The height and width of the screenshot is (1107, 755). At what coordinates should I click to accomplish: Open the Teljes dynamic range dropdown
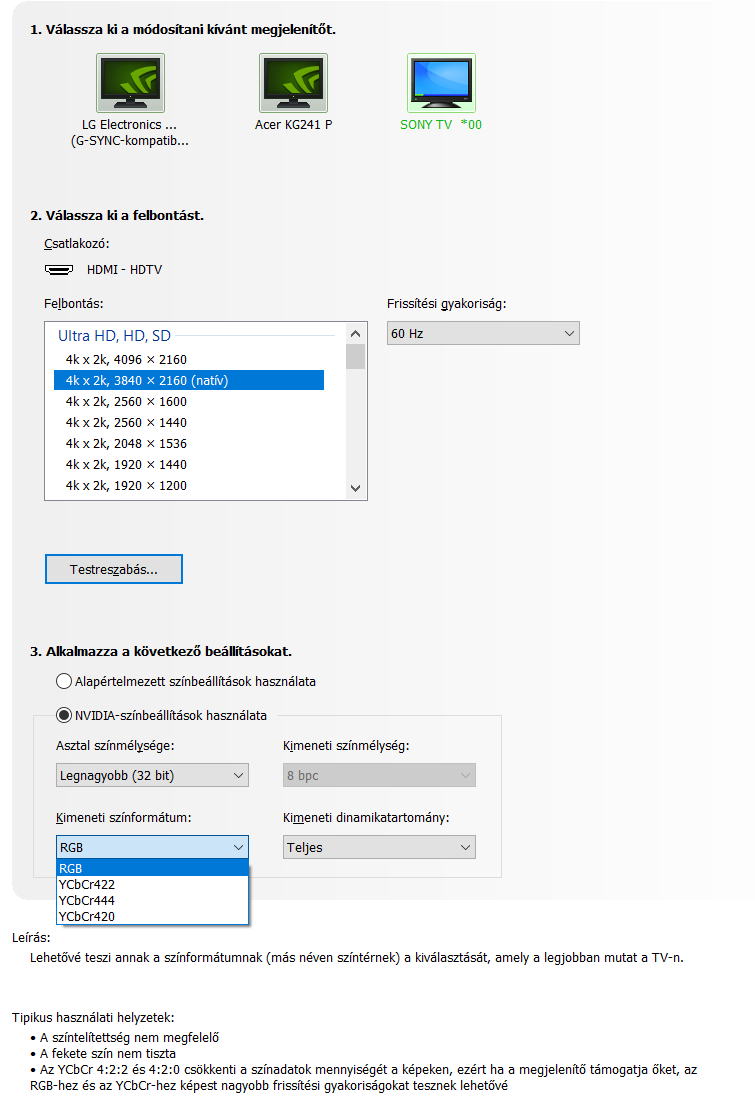379,847
